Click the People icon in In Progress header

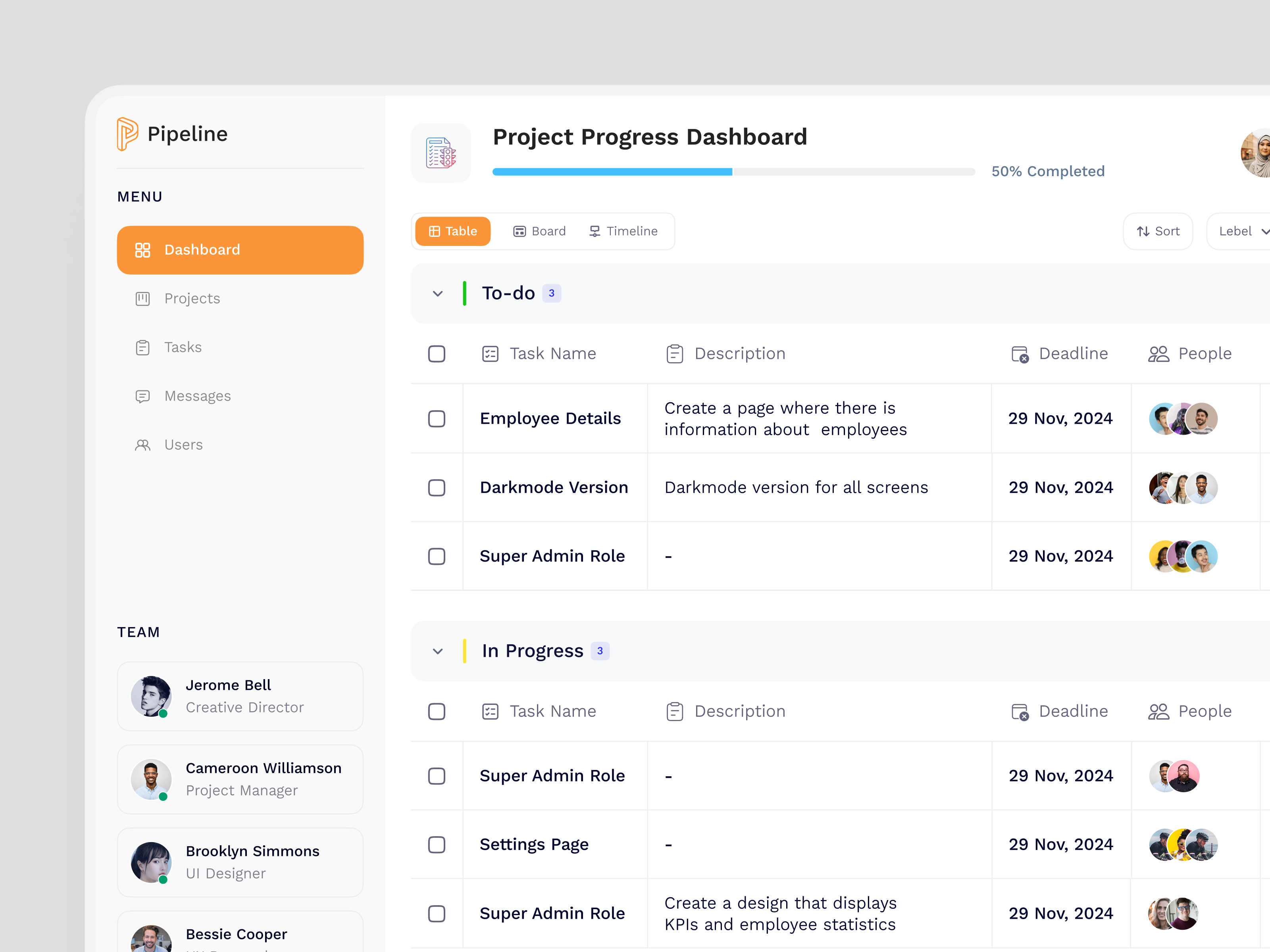[1158, 711]
